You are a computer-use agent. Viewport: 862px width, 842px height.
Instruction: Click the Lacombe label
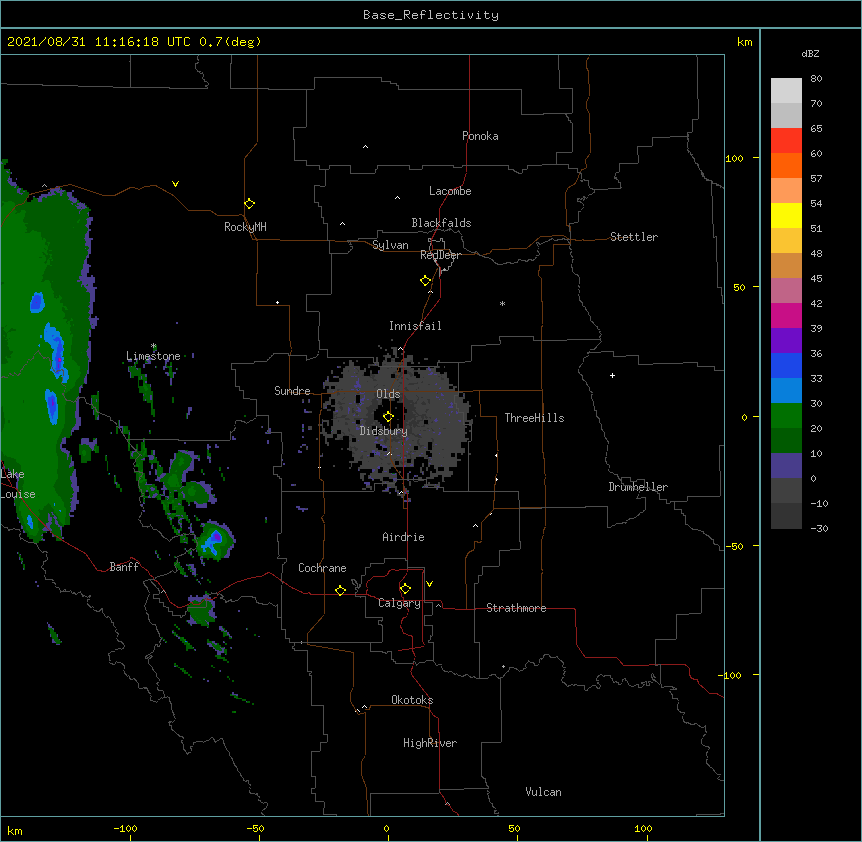pyautogui.click(x=450, y=191)
